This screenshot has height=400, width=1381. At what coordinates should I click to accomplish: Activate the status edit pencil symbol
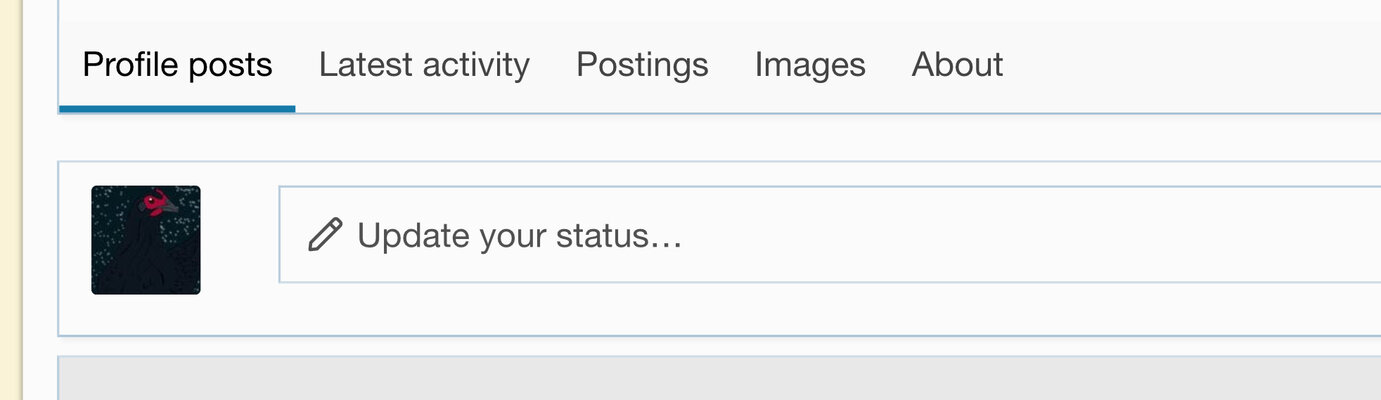(325, 235)
